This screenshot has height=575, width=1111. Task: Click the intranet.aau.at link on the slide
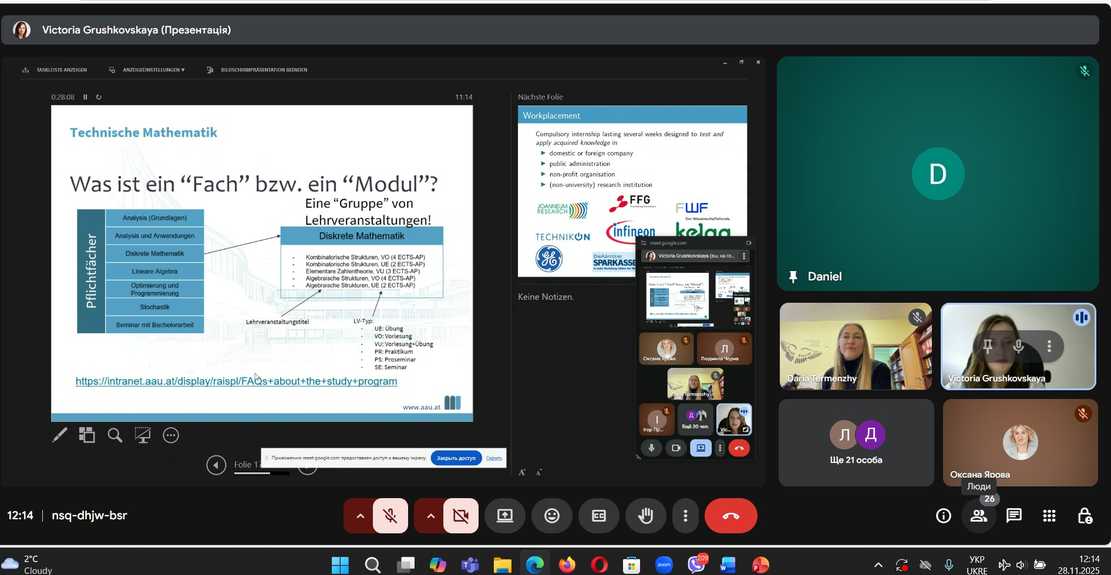(x=236, y=381)
